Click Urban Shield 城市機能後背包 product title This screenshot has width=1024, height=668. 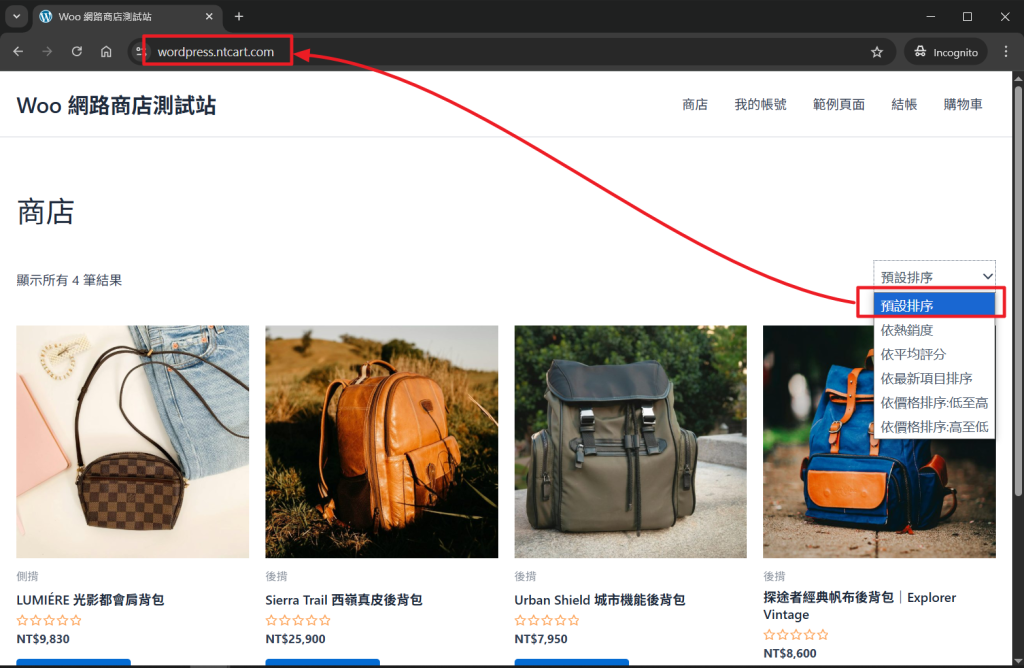click(600, 599)
